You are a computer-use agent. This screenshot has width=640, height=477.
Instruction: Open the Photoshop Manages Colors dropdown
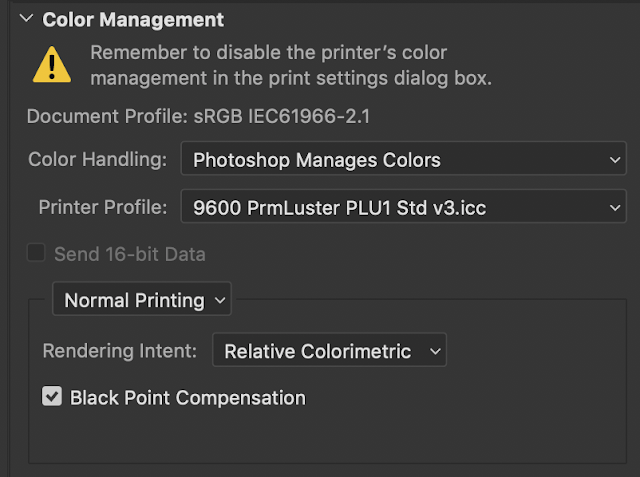tap(402, 159)
